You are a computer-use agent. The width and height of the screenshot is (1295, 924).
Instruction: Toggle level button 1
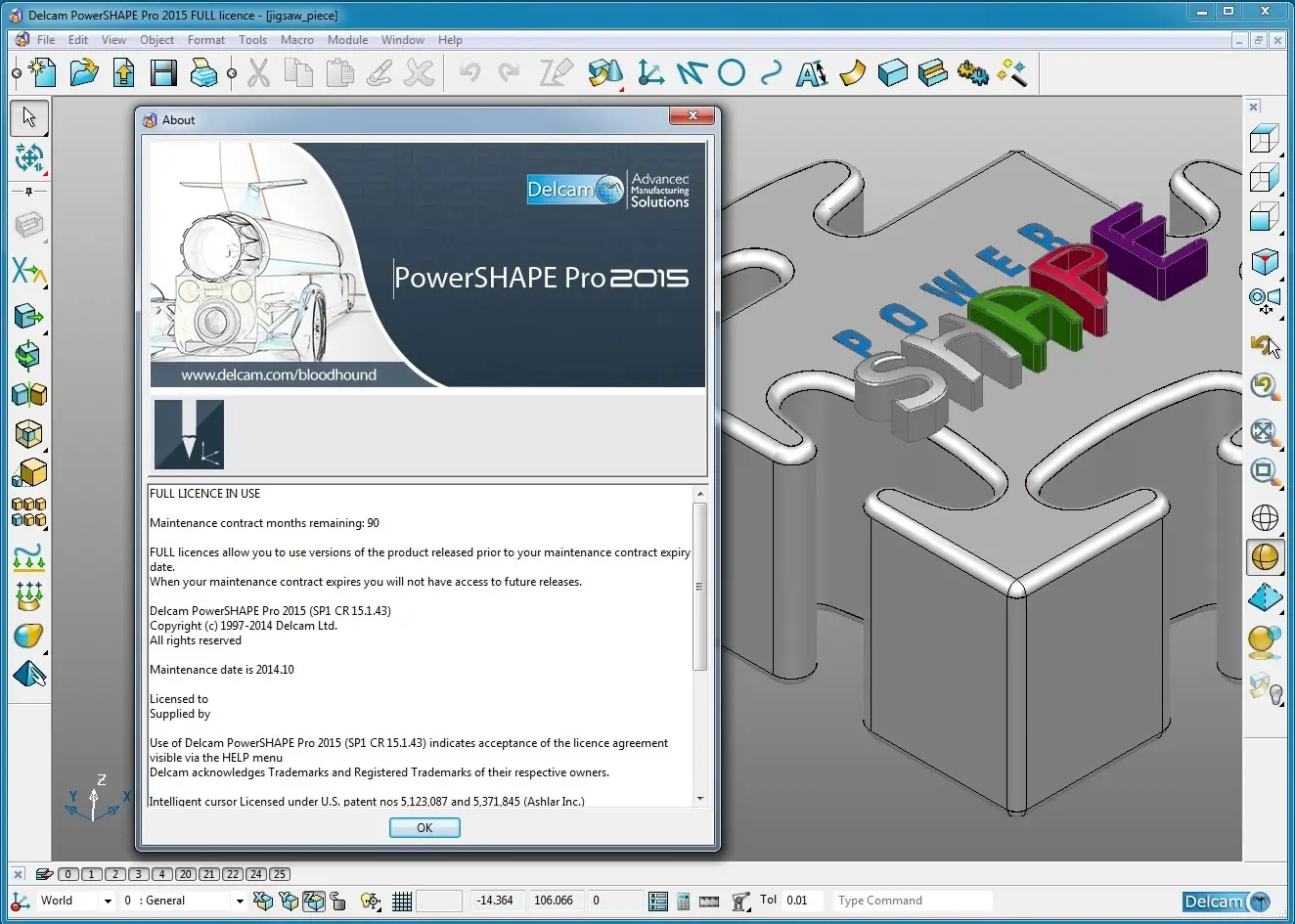(92, 874)
